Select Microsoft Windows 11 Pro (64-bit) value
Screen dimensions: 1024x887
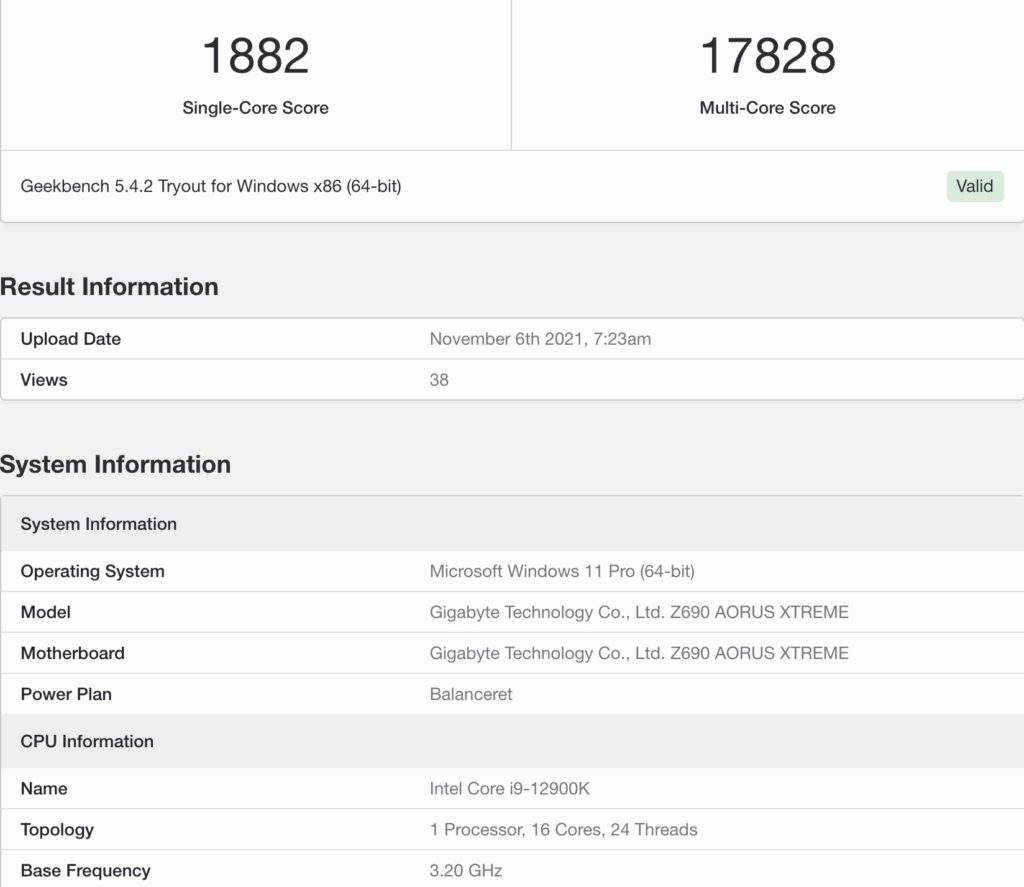(x=562, y=572)
